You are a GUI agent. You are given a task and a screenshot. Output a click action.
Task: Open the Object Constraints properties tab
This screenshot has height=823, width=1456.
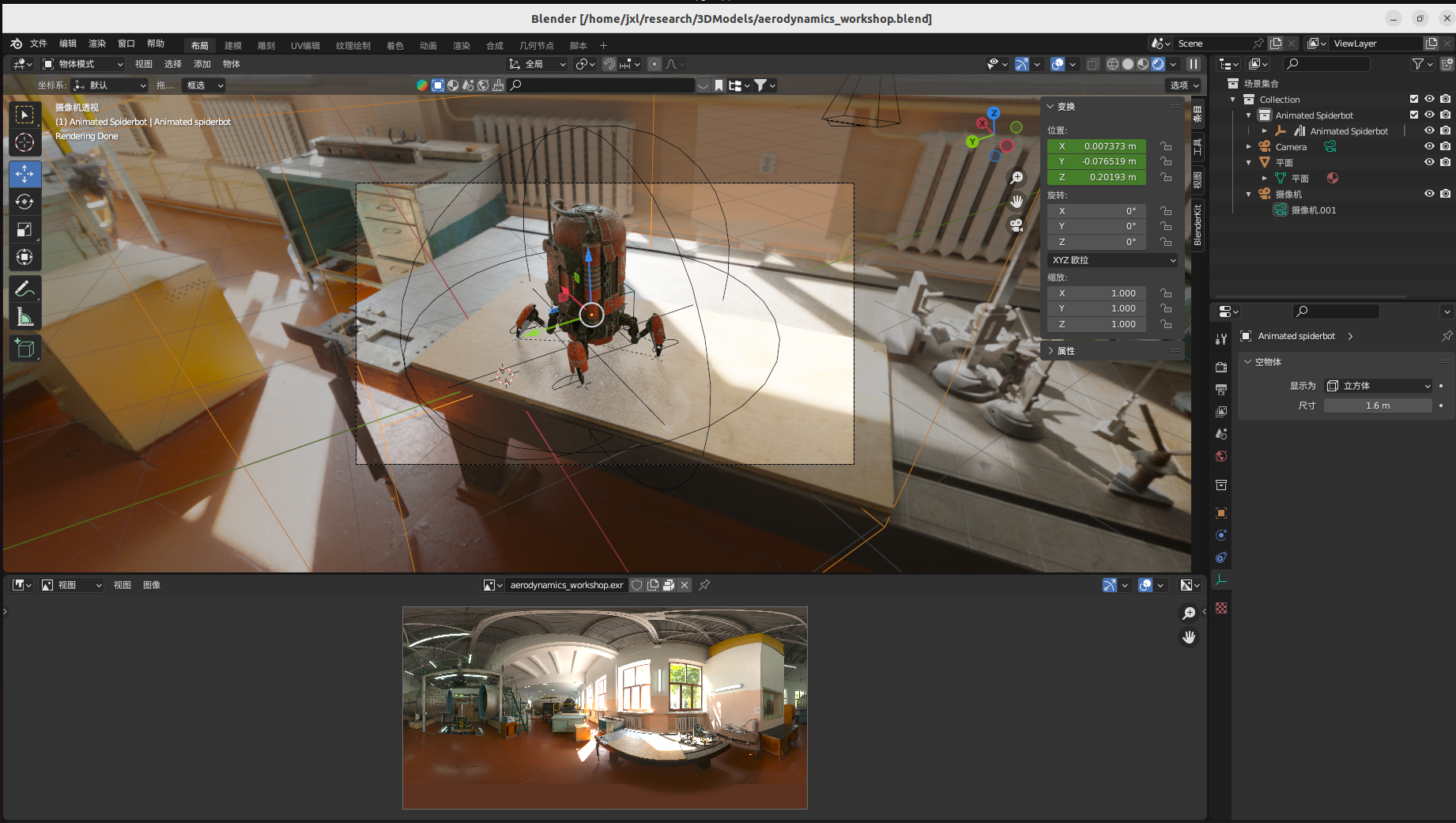point(1221,557)
